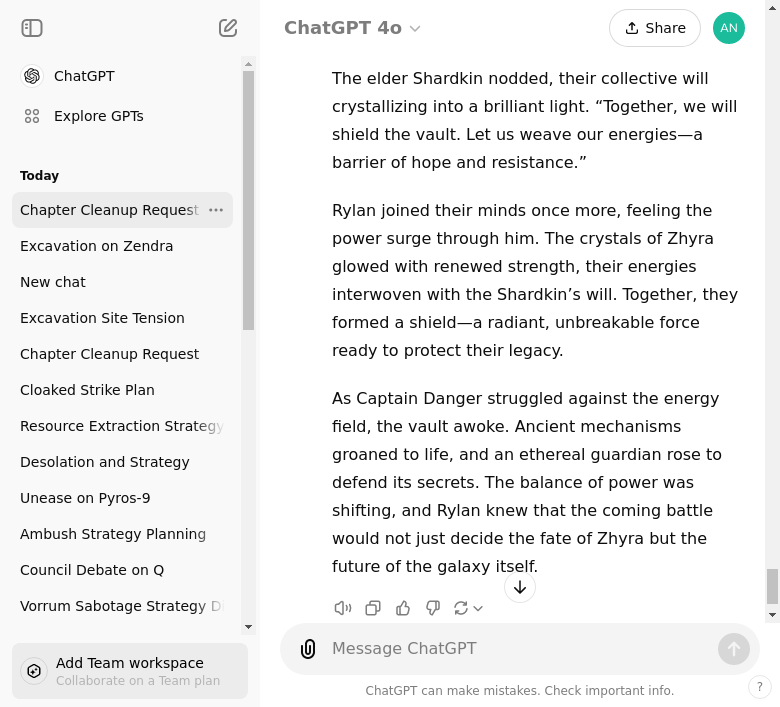Copy the response with the copy icon
Screen dimensions: 780x707
pyautogui.click(x=373, y=608)
